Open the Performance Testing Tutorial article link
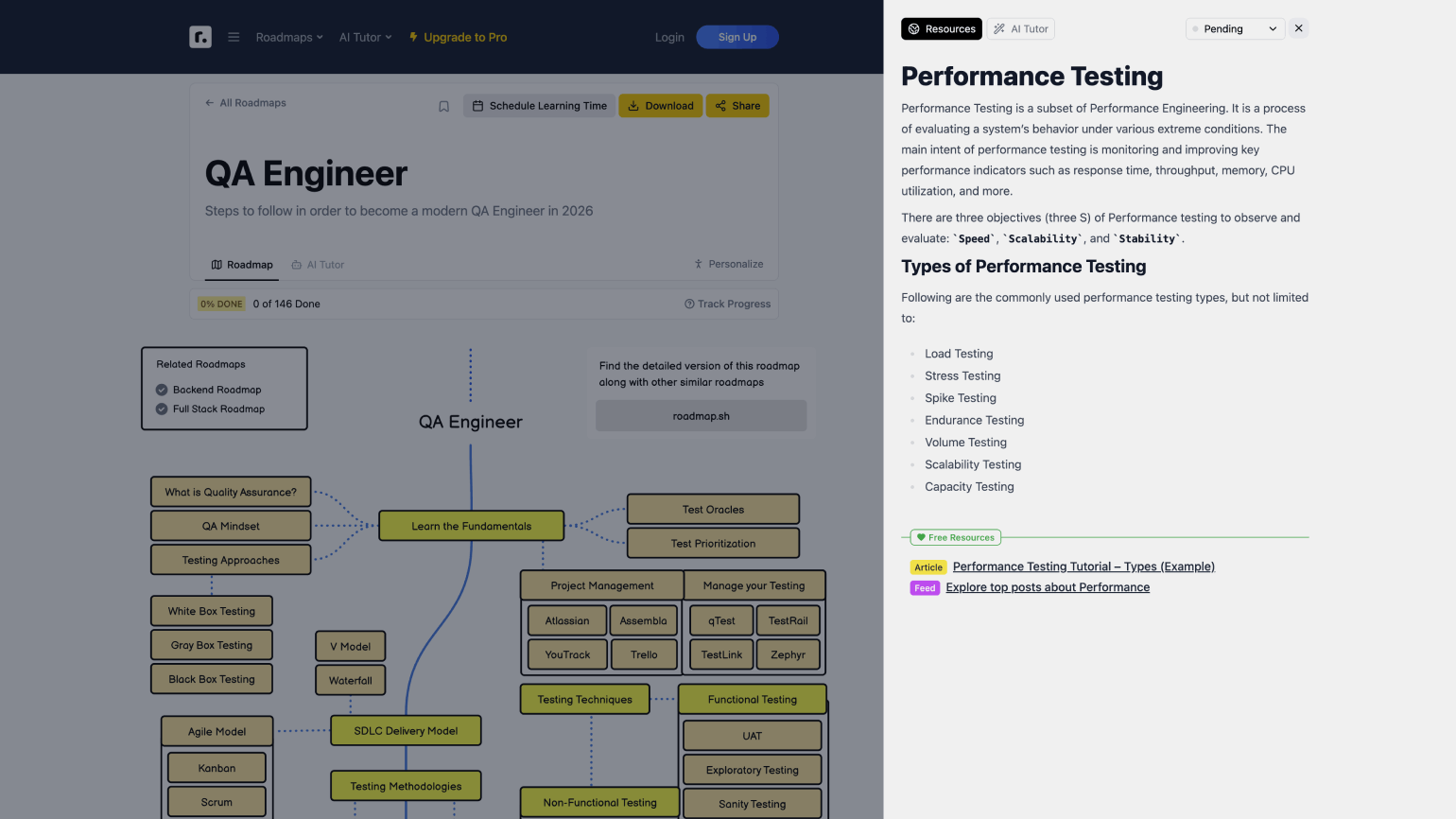 pos(1083,566)
